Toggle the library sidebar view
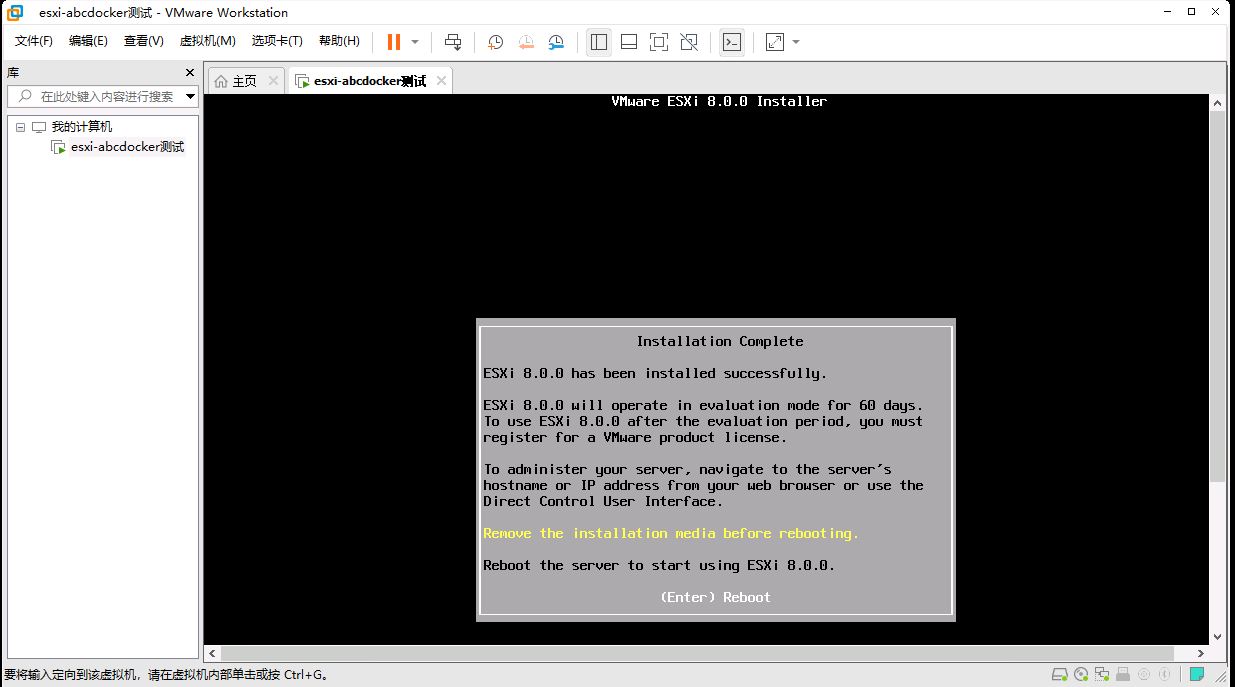The image size is (1235, 687). pos(599,42)
